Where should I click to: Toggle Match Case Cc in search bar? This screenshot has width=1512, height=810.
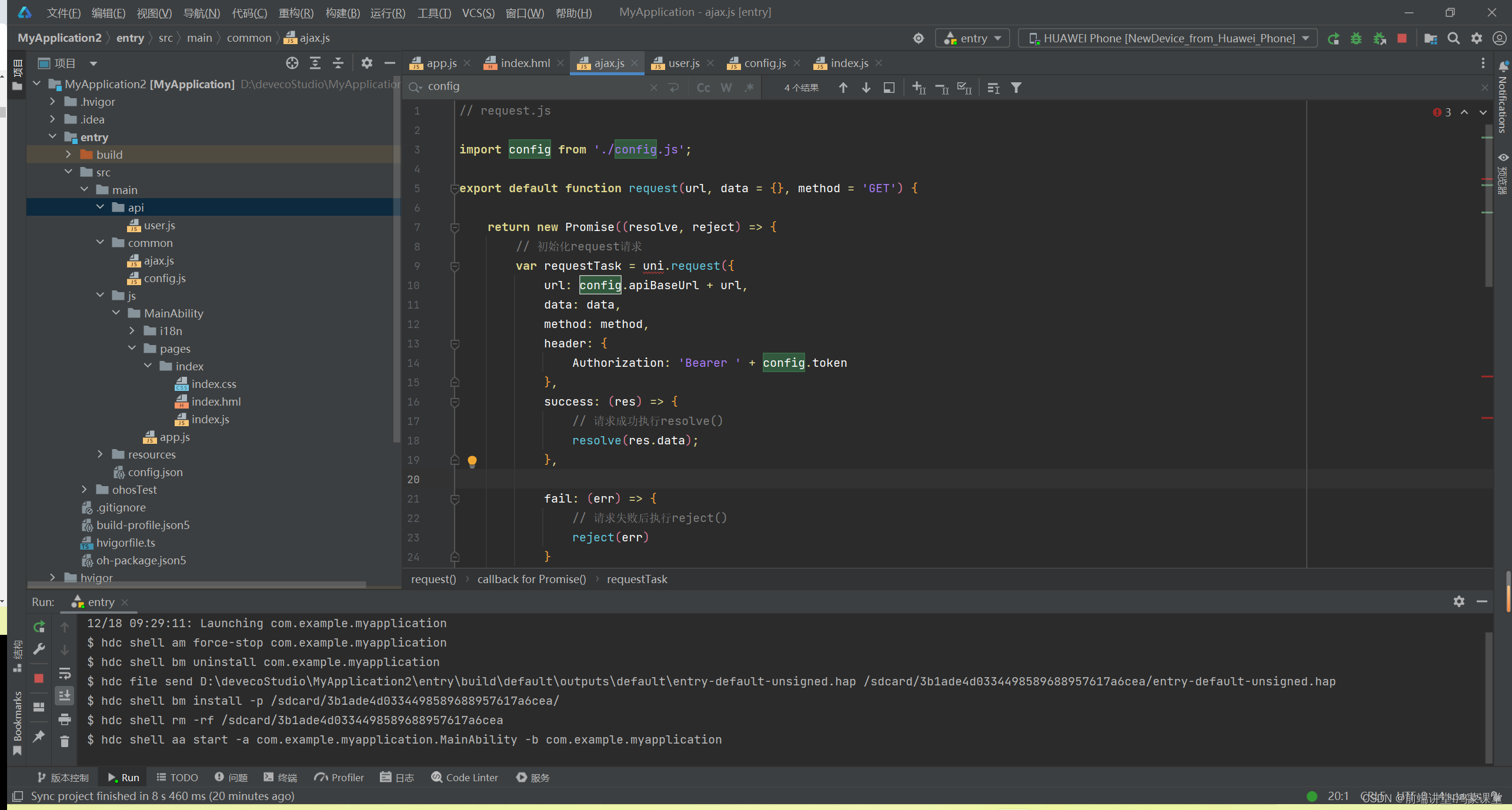click(703, 88)
